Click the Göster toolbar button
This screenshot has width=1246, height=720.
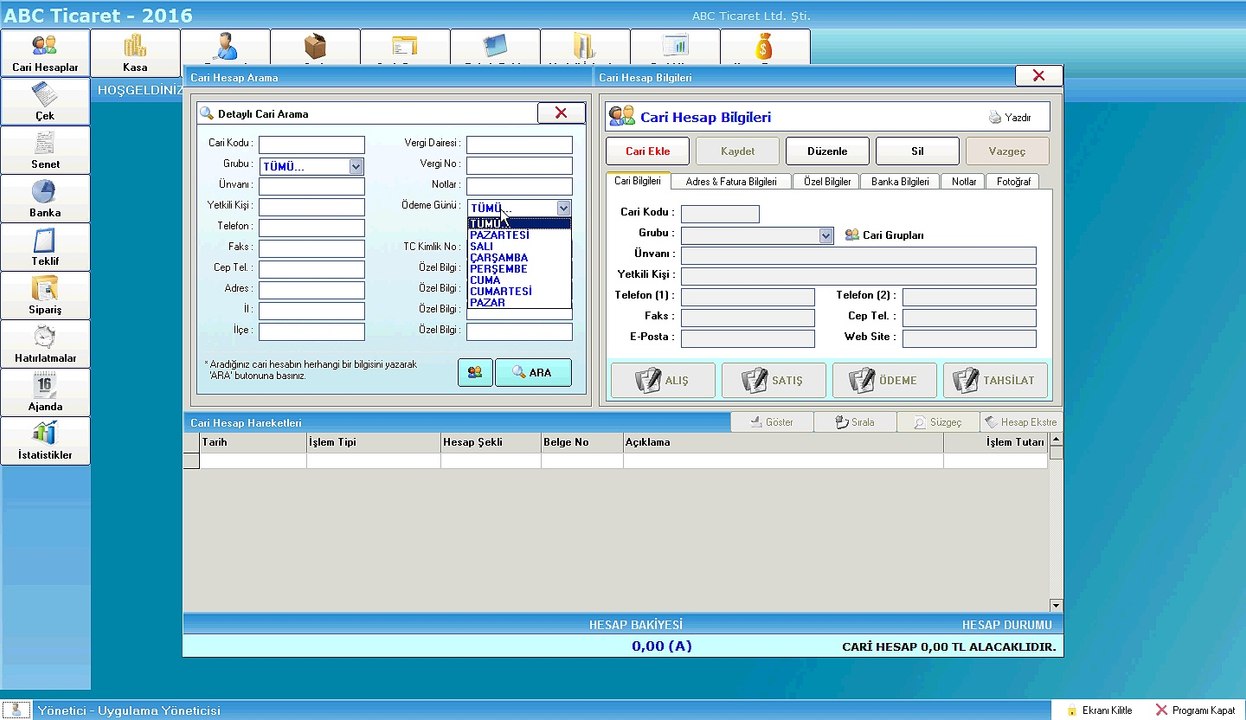point(772,422)
